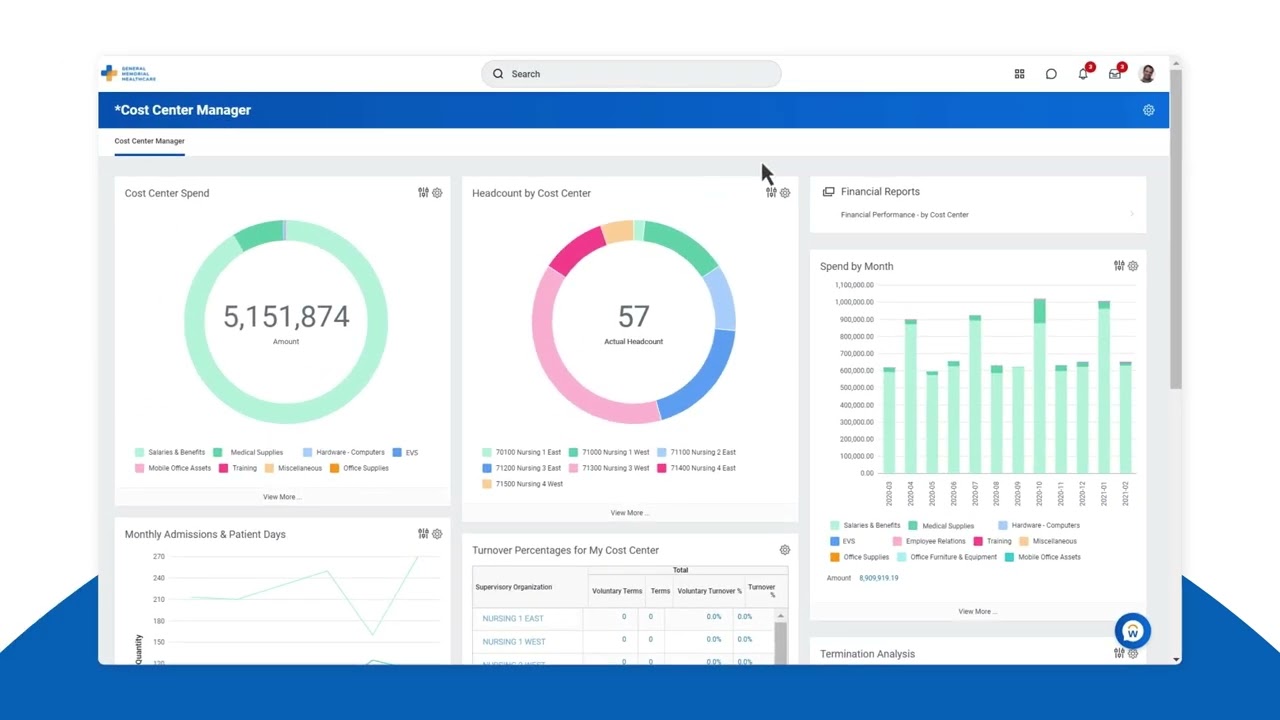Screen dimensions: 1280x720
Task: Toggle the 70100 Nursing 1 East legend entry
Action: click(x=522, y=453)
